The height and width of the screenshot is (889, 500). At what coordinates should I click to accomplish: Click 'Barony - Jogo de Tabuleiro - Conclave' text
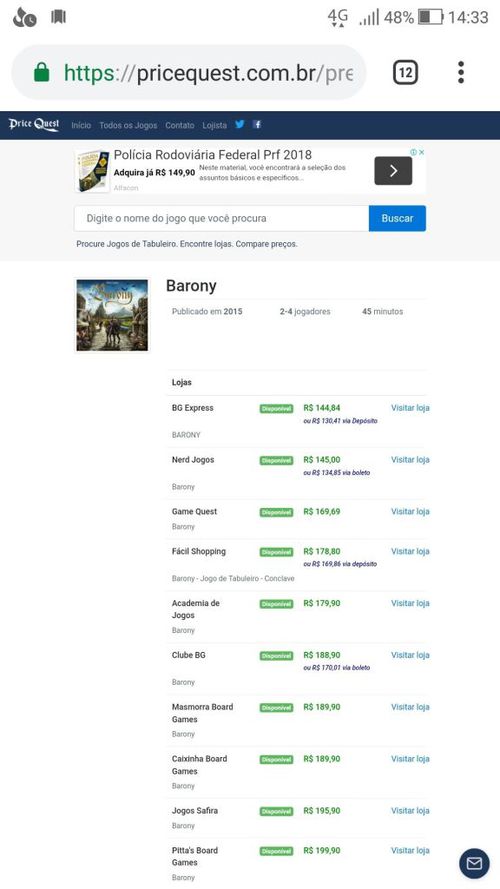[233, 579]
